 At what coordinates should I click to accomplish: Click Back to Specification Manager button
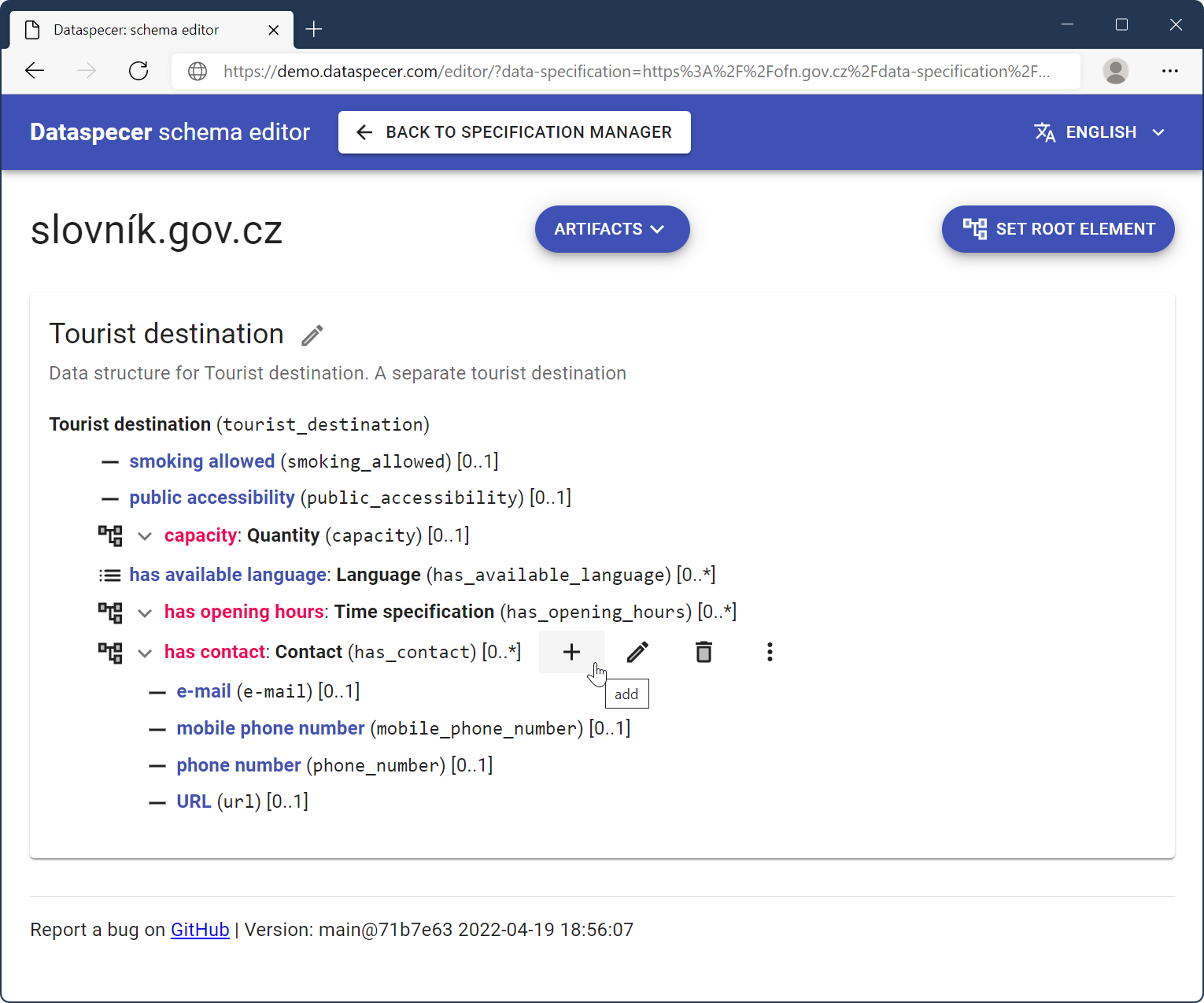click(x=514, y=132)
